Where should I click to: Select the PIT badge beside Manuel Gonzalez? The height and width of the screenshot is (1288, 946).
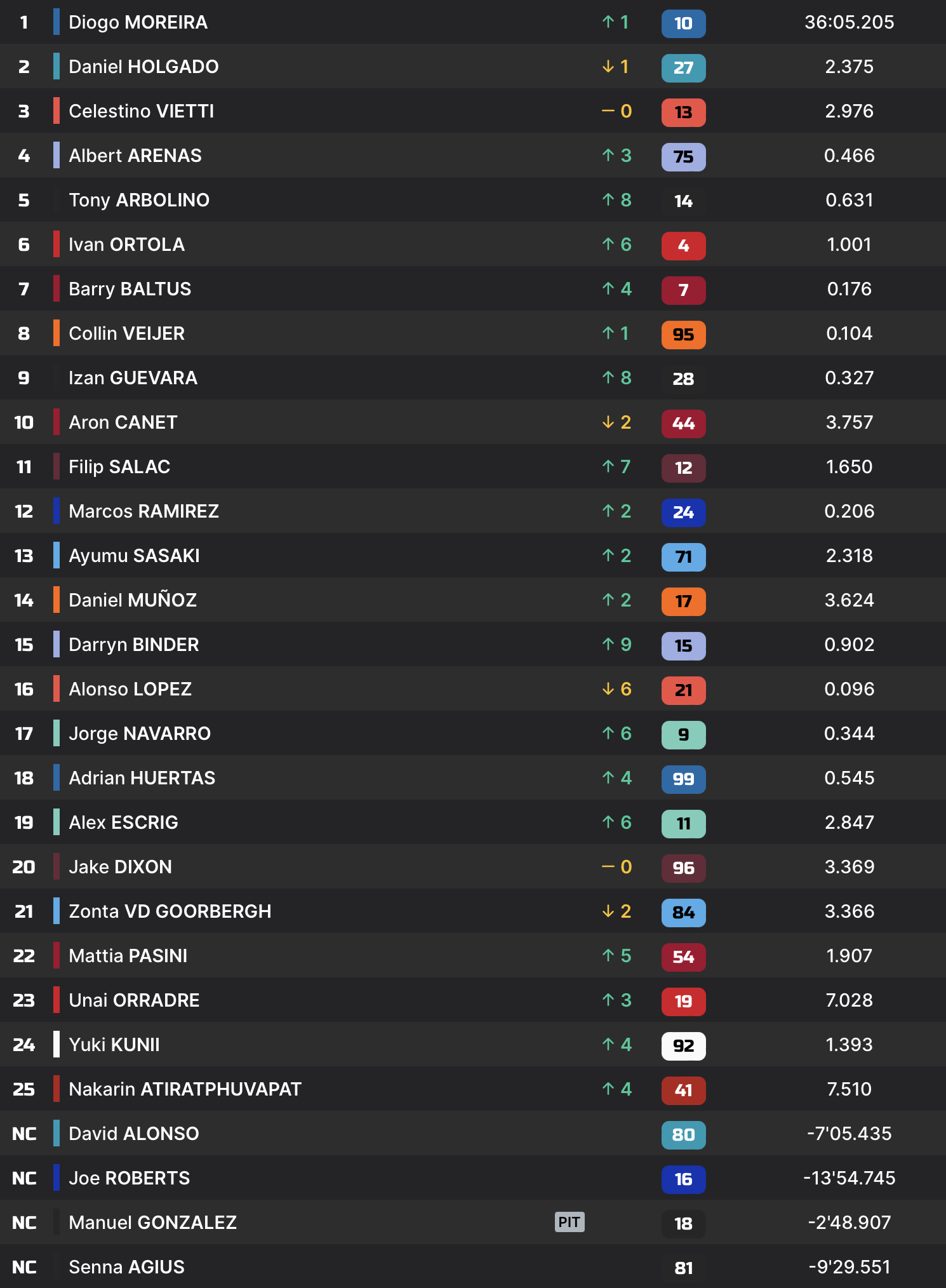coord(569,1222)
